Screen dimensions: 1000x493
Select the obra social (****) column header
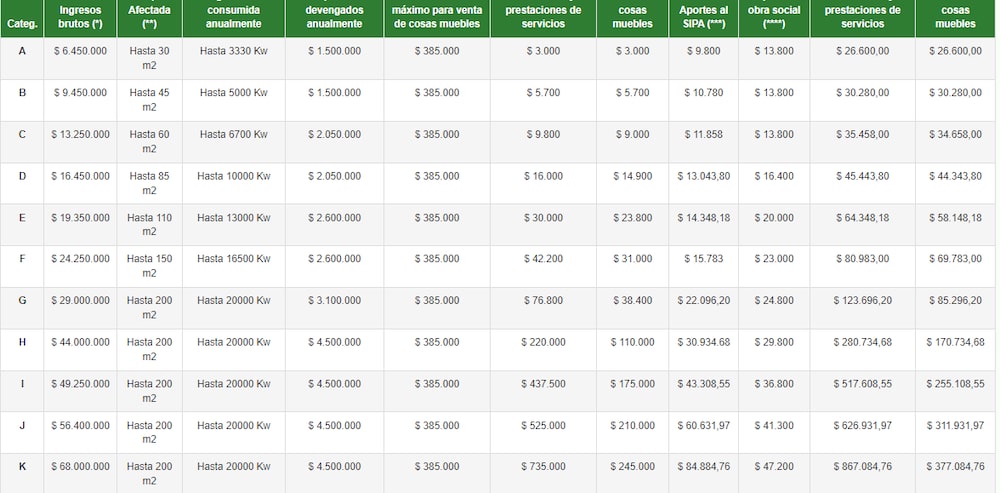tap(773, 17)
